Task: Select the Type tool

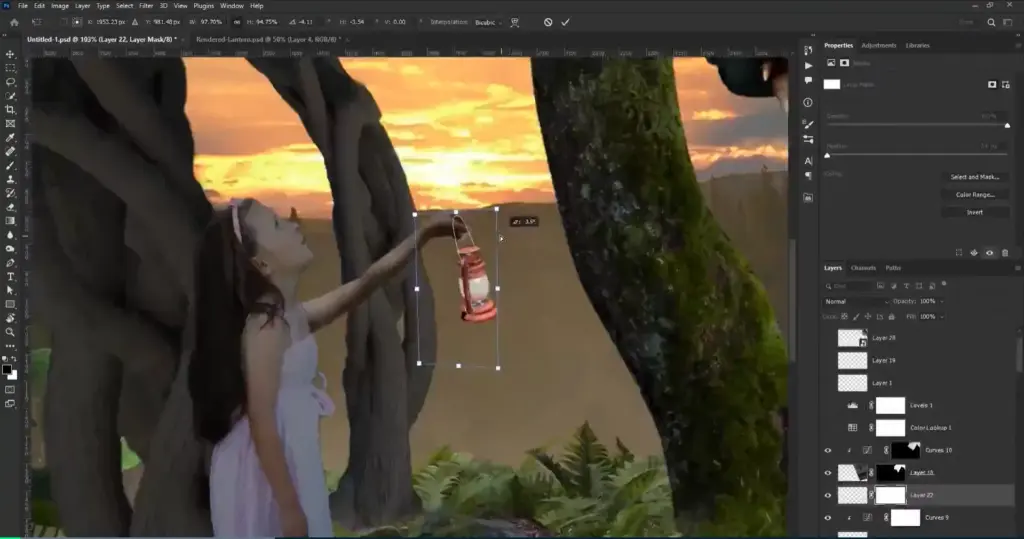Action: [x=10, y=277]
